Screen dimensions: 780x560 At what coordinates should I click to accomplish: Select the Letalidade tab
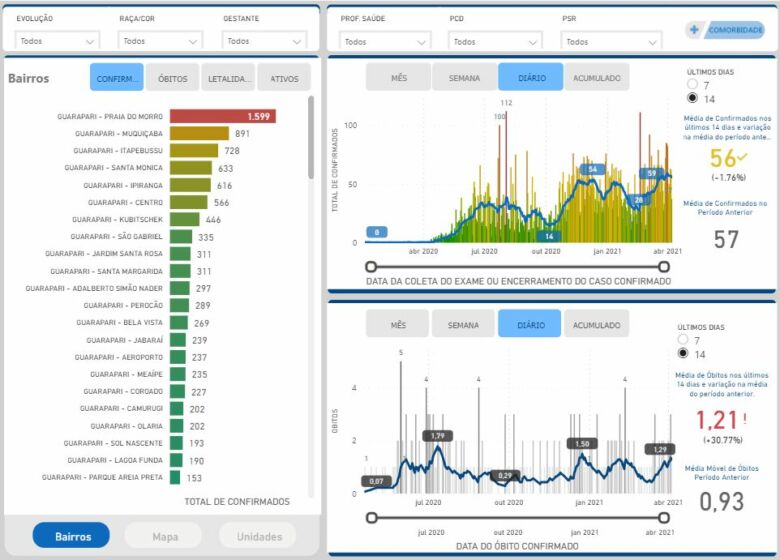[229, 78]
